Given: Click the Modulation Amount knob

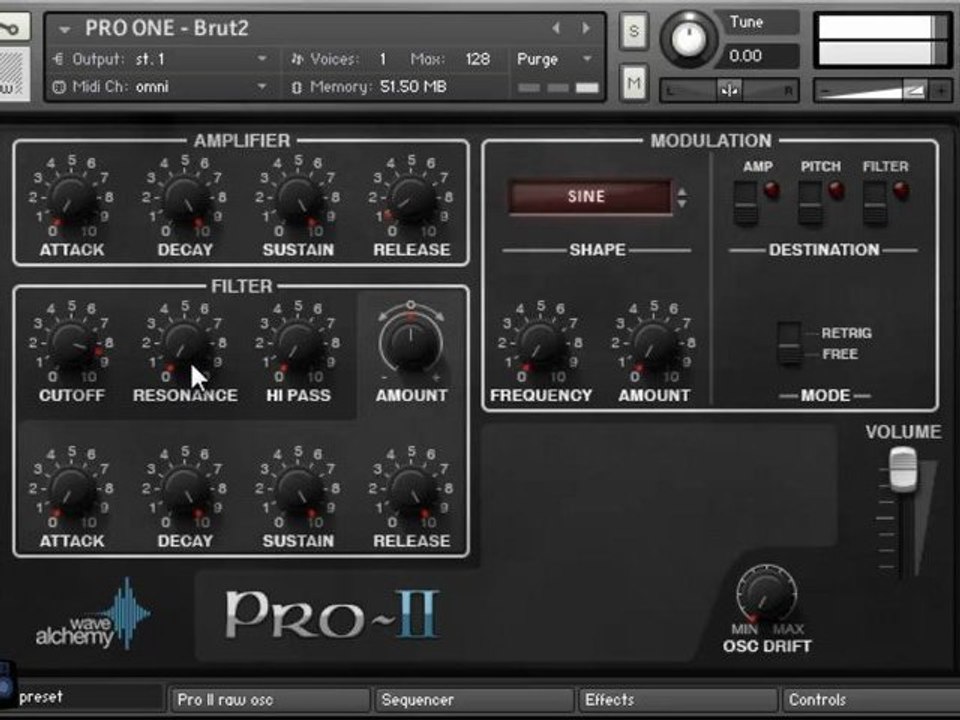Looking at the screenshot, I should coord(654,343).
